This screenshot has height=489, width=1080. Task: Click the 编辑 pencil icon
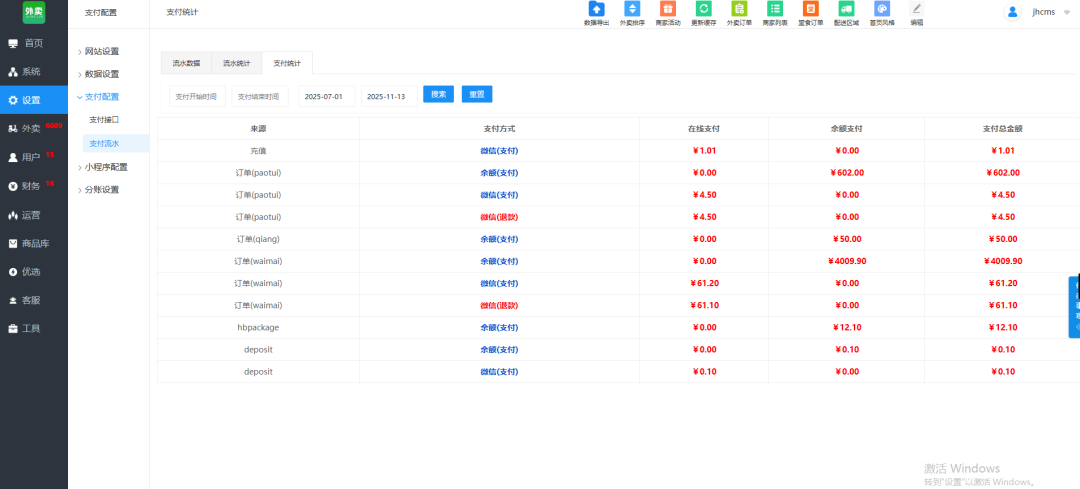[x=916, y=10]
